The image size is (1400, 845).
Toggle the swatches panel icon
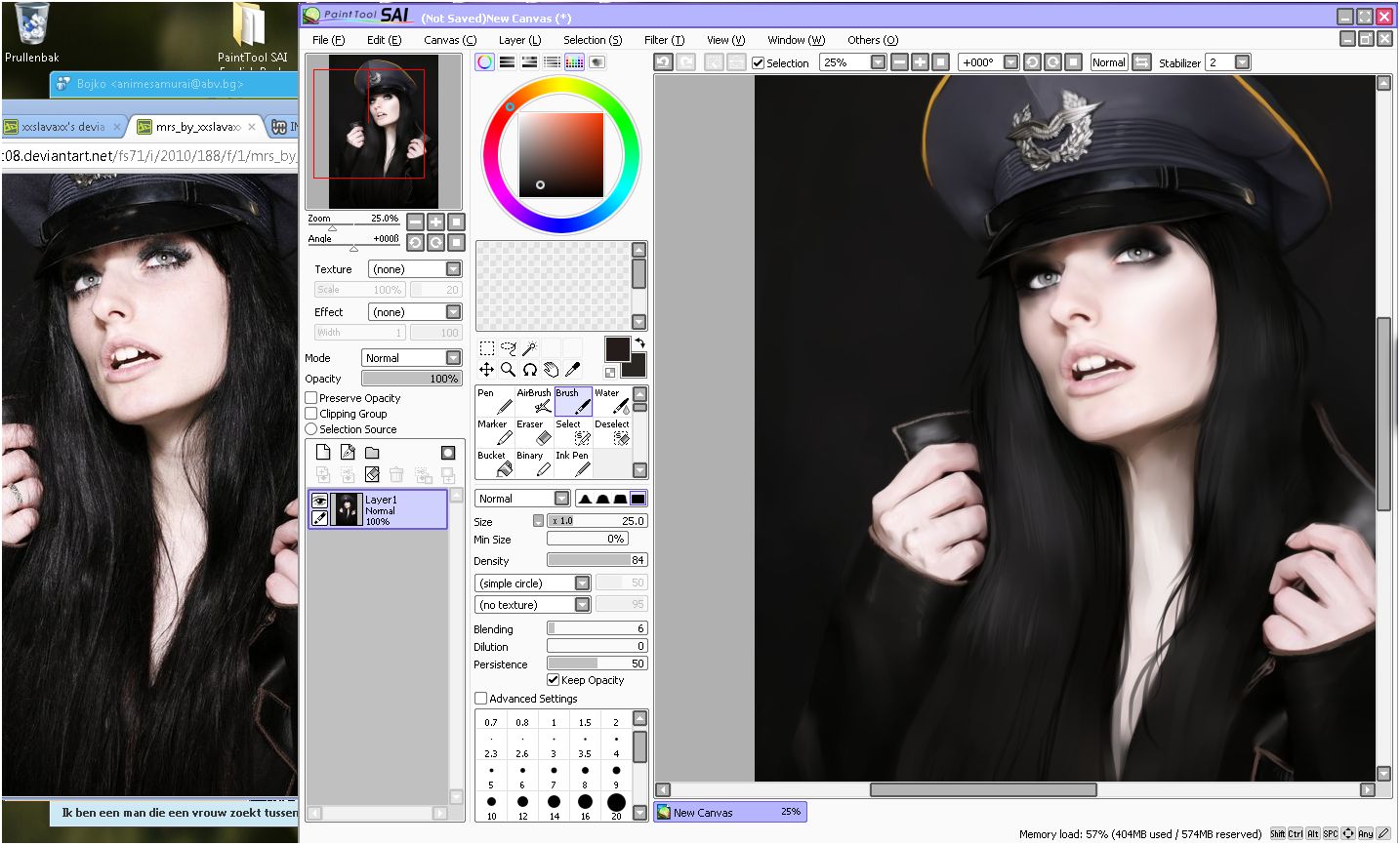pyautogui.click(x=574, y=62)
